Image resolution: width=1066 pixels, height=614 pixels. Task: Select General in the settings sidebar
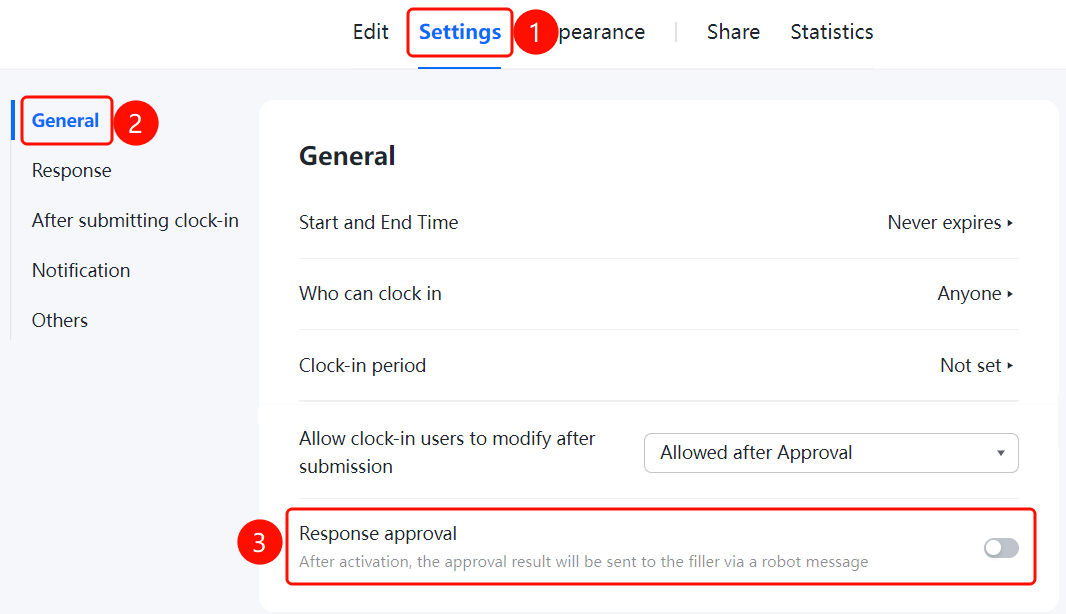pos(65,120)
